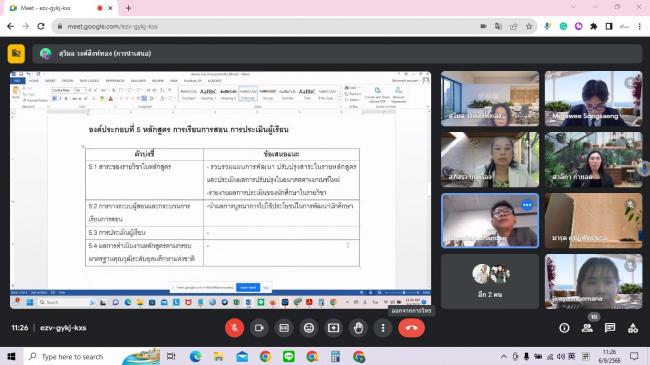The height and width of the screenshot is (365, 650).
Task: Click the yellow companion mode icon
Action: 16,54
